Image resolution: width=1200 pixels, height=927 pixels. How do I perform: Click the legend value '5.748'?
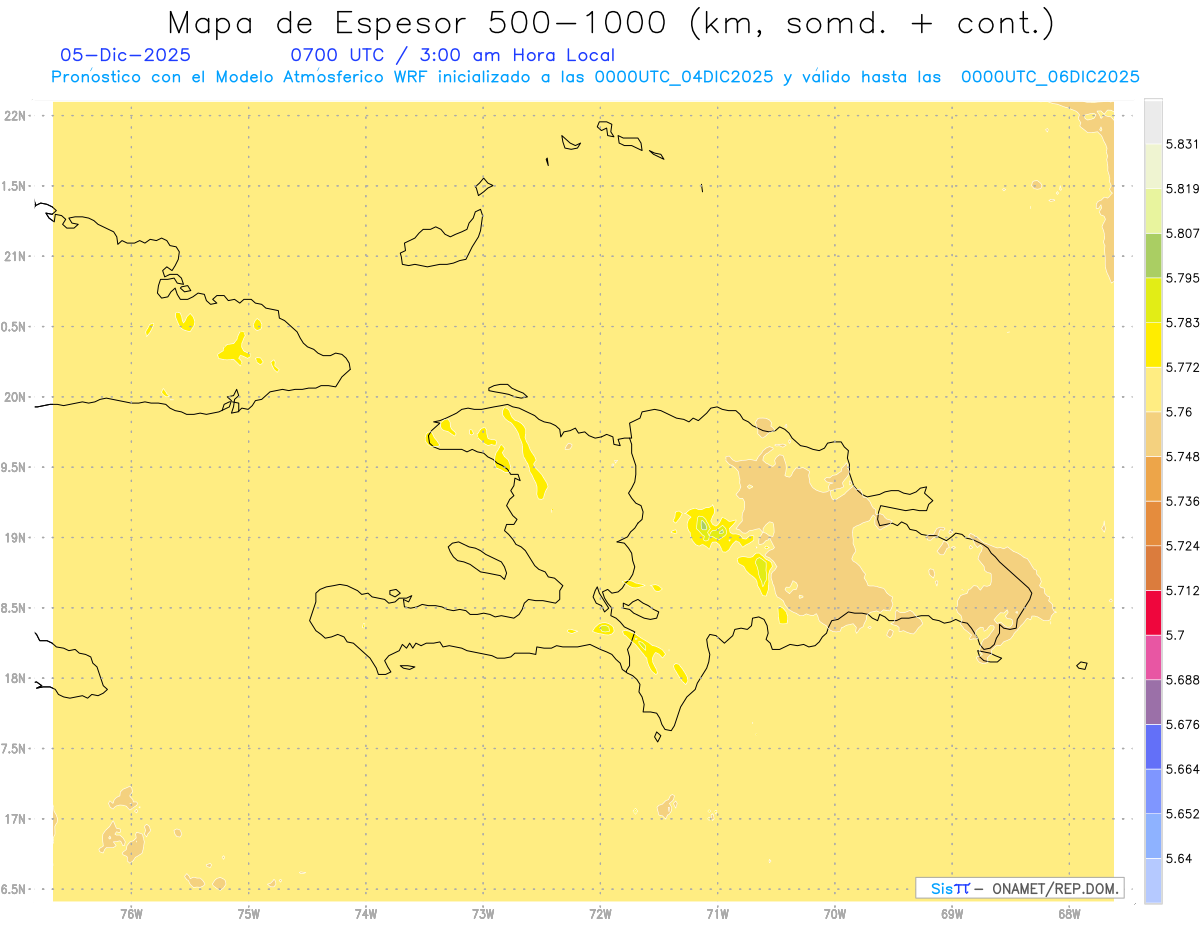click(x=1183, y=456)
